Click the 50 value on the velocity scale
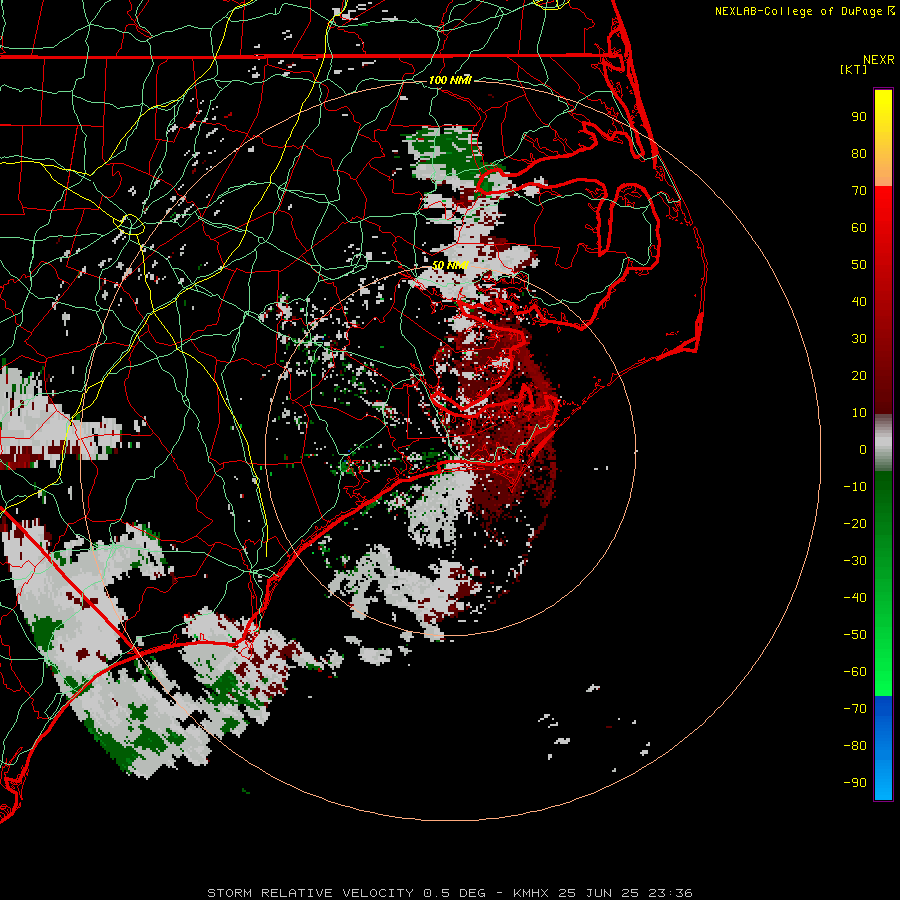The image size is (900, 900). tap(859, 265)
